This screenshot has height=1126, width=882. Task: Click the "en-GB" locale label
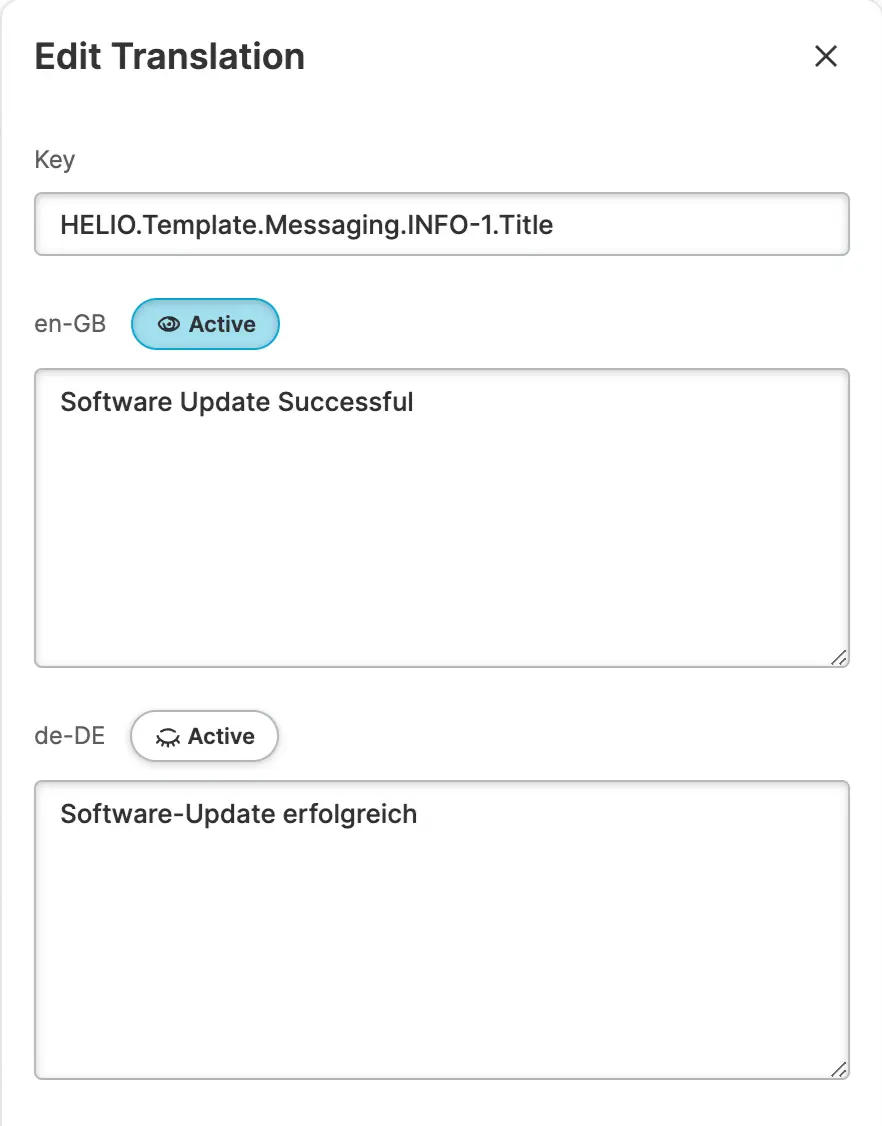(x=70, y=325)
